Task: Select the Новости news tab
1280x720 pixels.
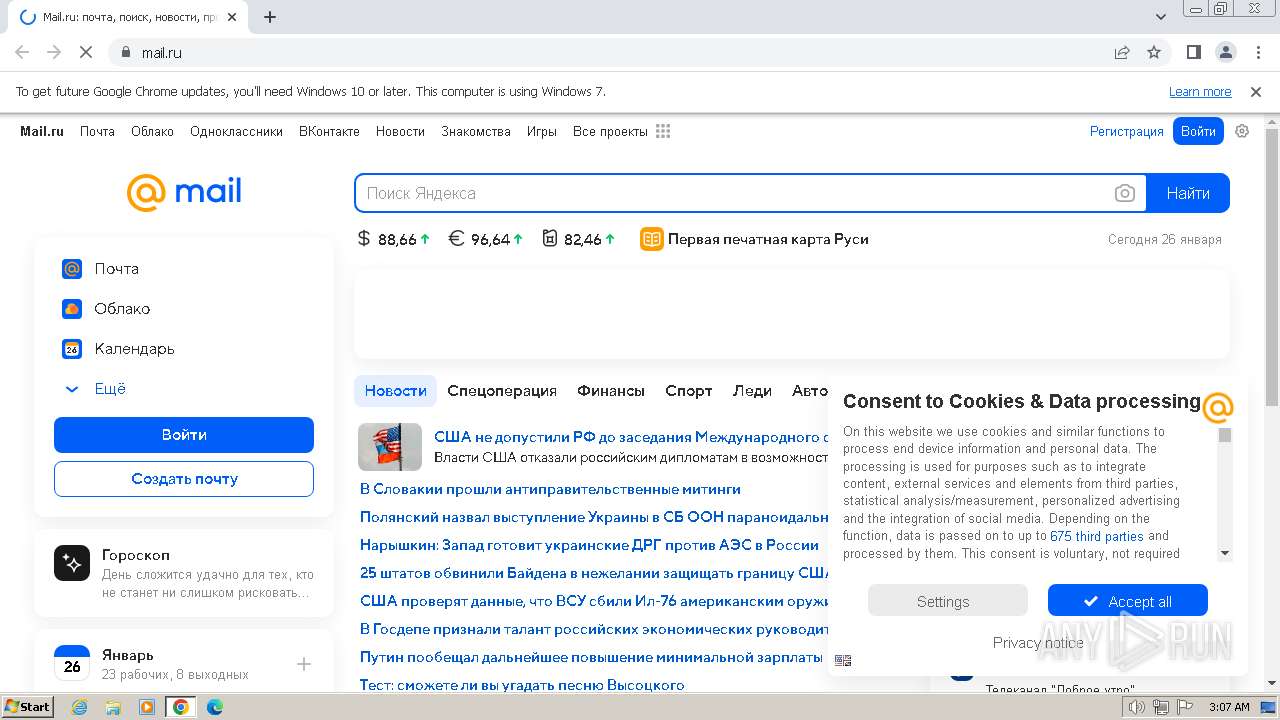Action: (396, 391)
